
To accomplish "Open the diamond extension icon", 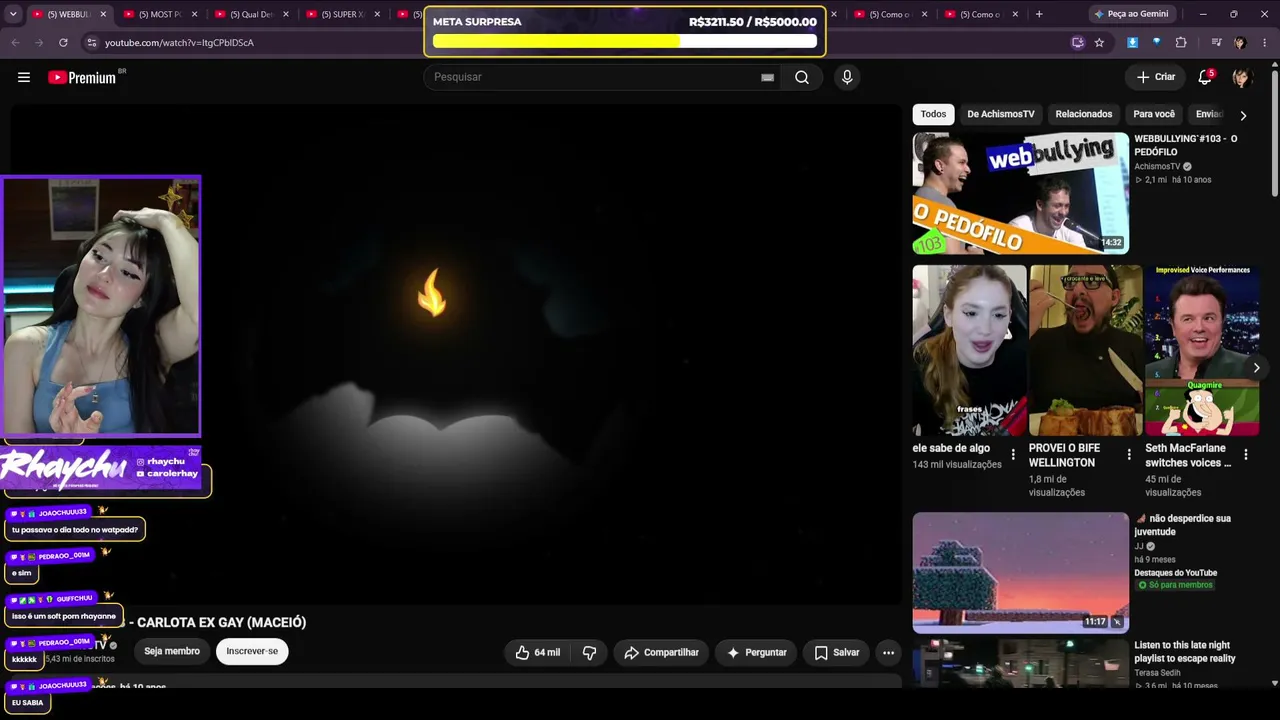I will pos(1157,43).
